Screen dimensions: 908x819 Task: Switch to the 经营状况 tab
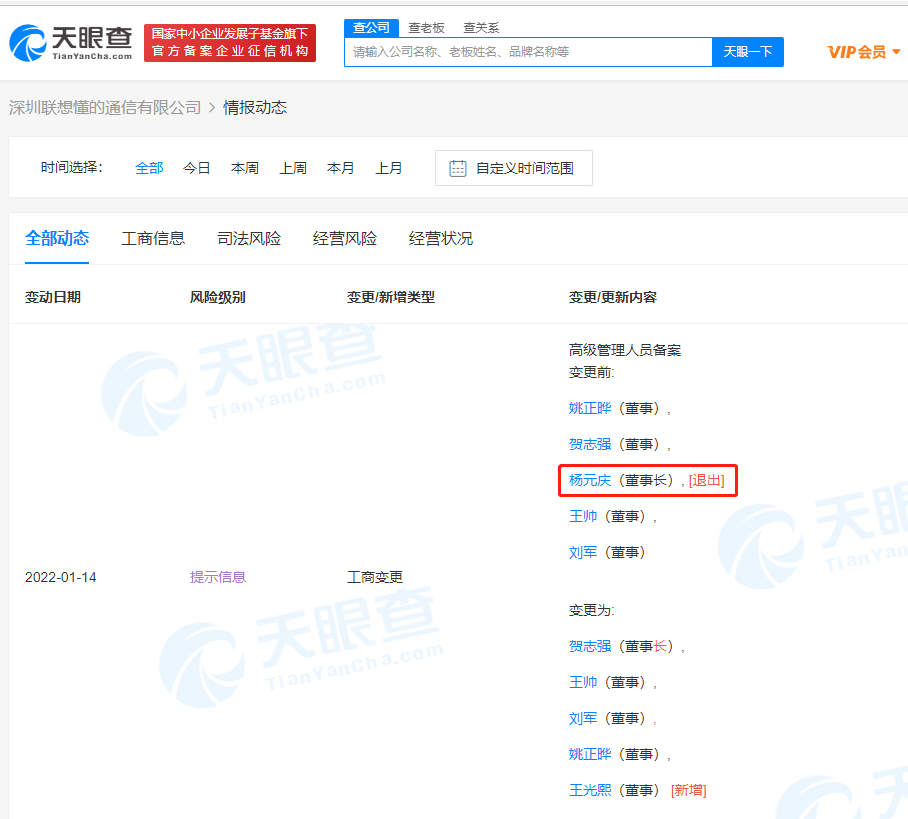tap(441, 238)
